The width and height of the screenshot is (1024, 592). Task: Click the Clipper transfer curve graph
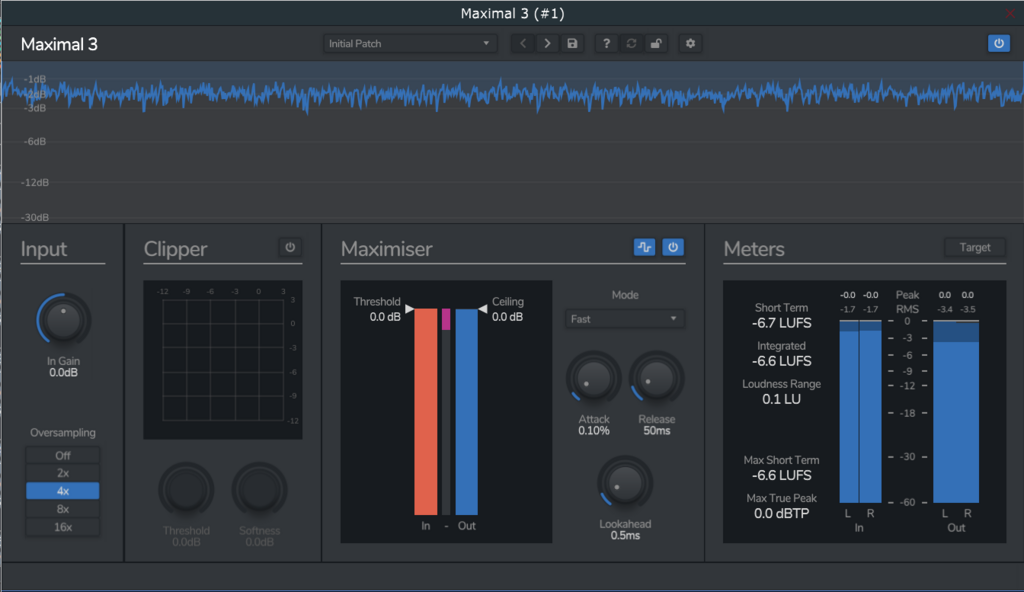[223, 360]
